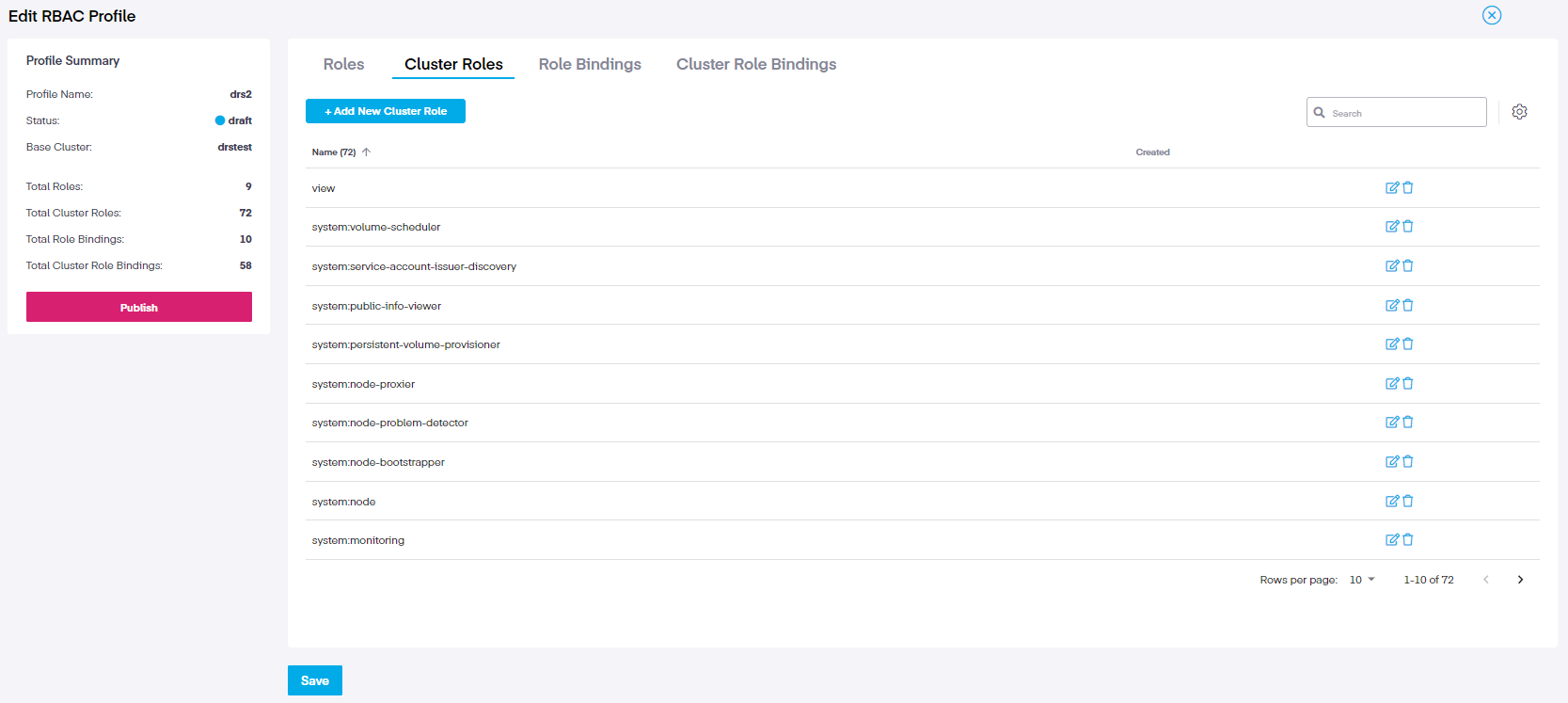Edit the system:node-problem-detector role
The image size is (1568, 703).
pyautogui.click(x=1392, y=423)
